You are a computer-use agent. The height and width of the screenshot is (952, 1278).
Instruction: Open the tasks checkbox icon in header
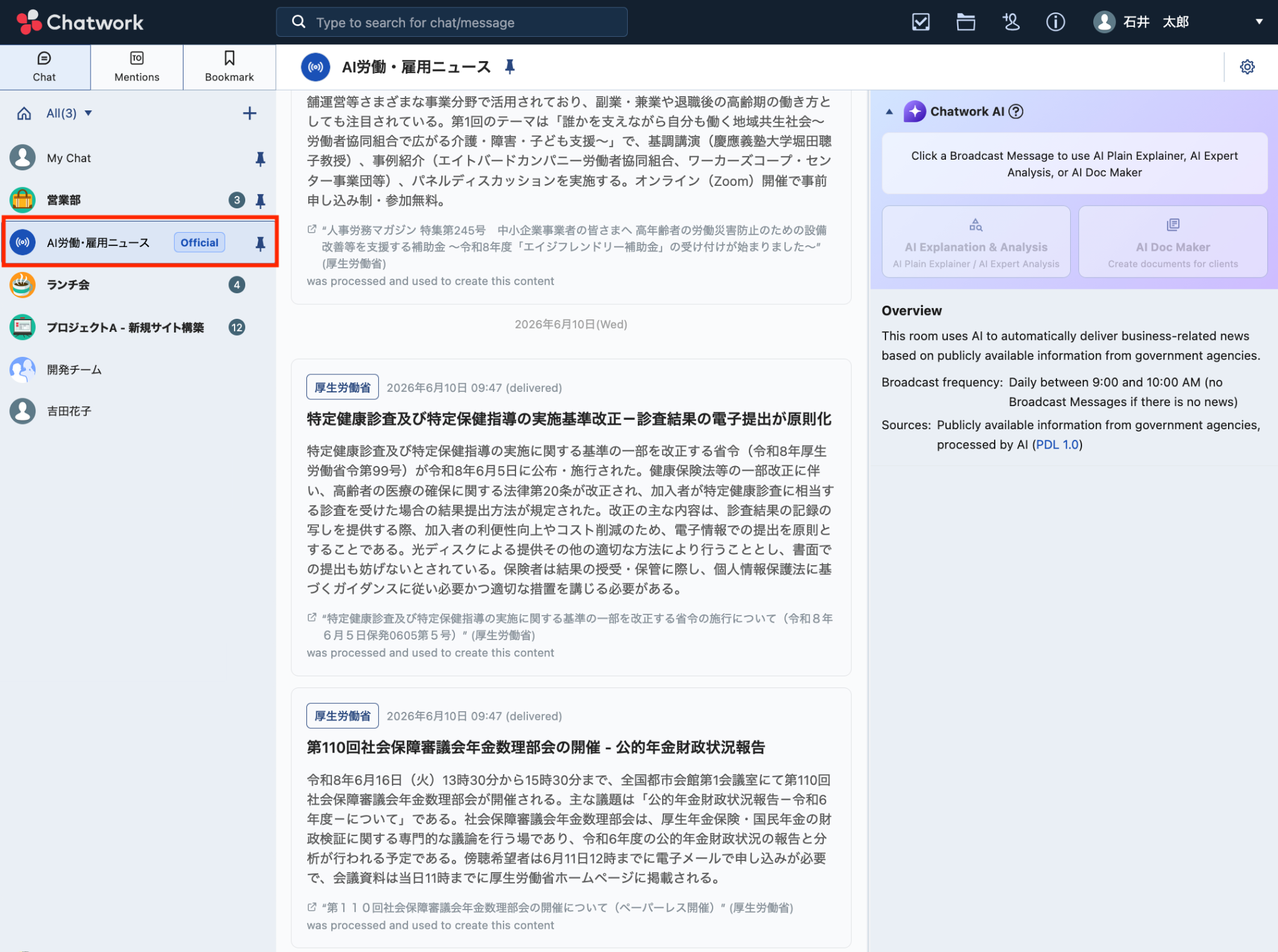[920, 22]
